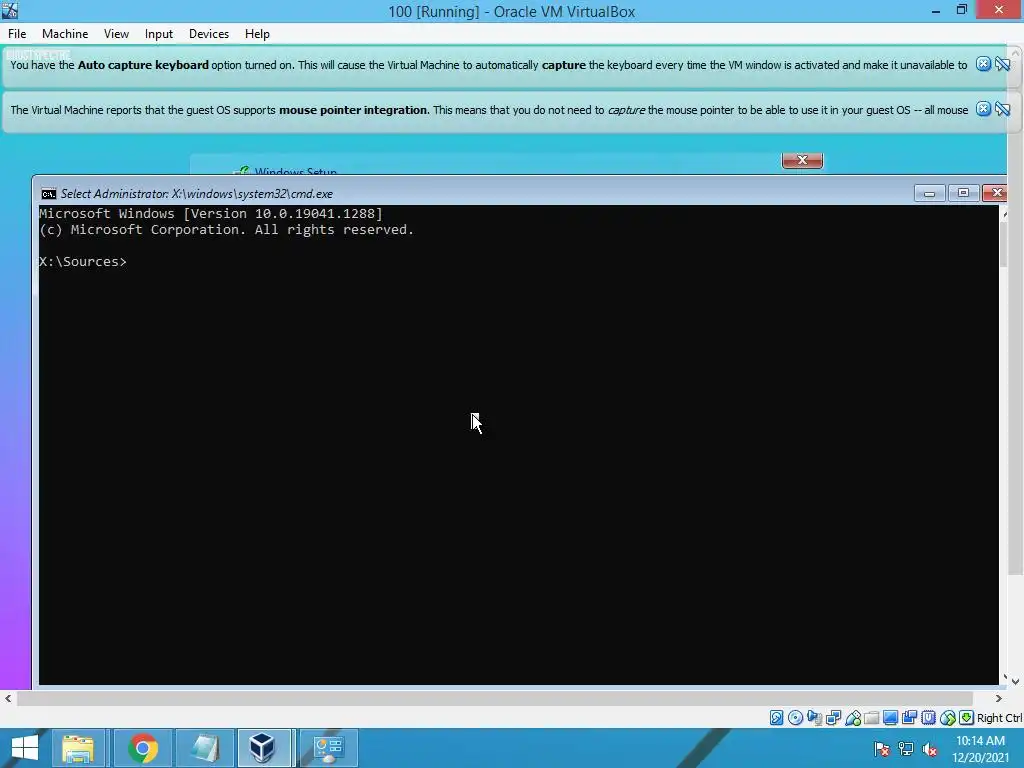
Task: Click the VirtualBox window title icon
Action: click(x=10, y=10)
